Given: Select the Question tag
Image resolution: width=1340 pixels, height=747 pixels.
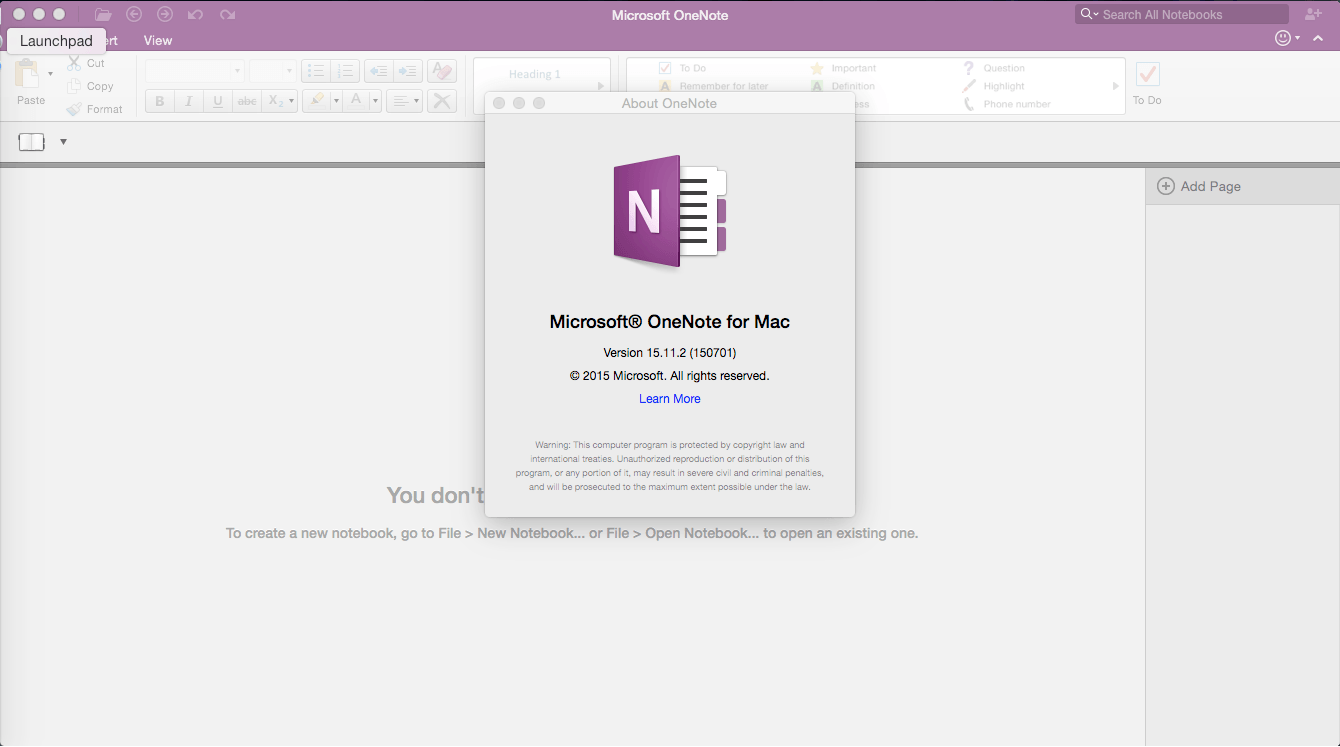Looking at the screenshot, I should (994, 68).
